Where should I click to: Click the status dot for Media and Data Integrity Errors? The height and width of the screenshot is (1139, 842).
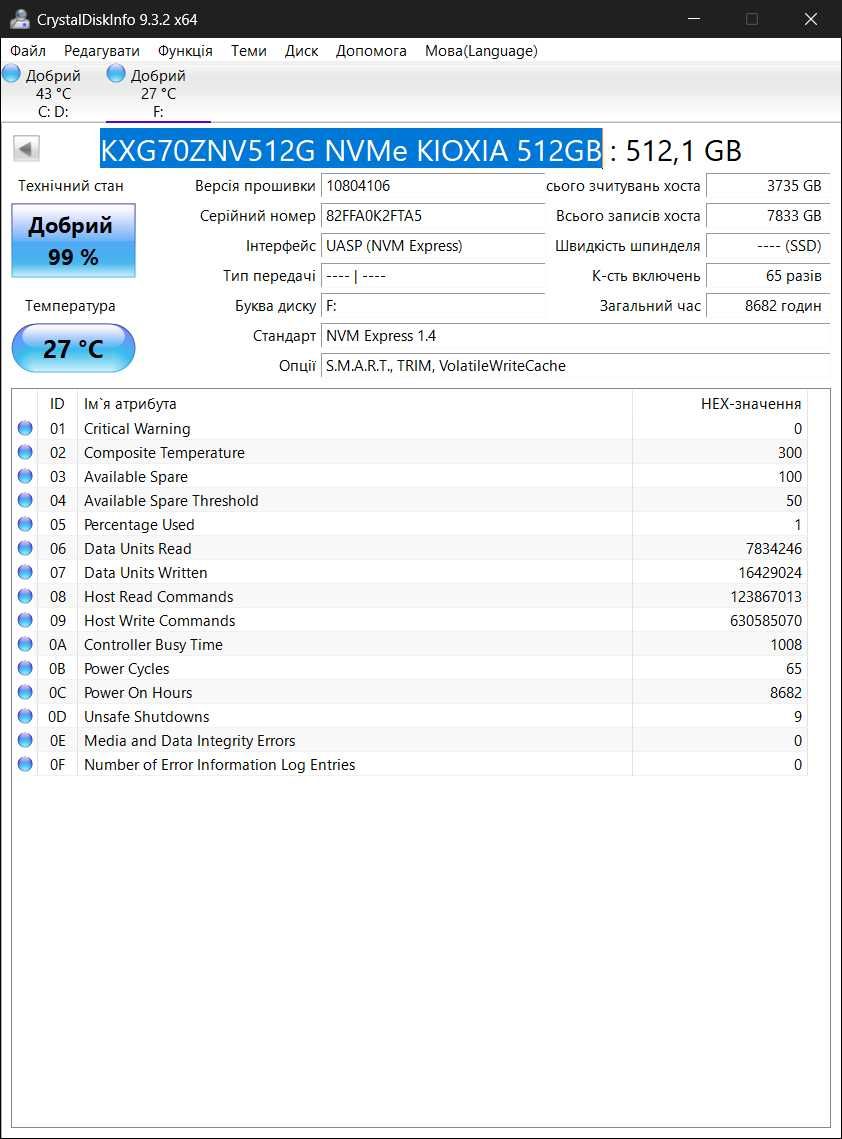[x=25, y=739]
